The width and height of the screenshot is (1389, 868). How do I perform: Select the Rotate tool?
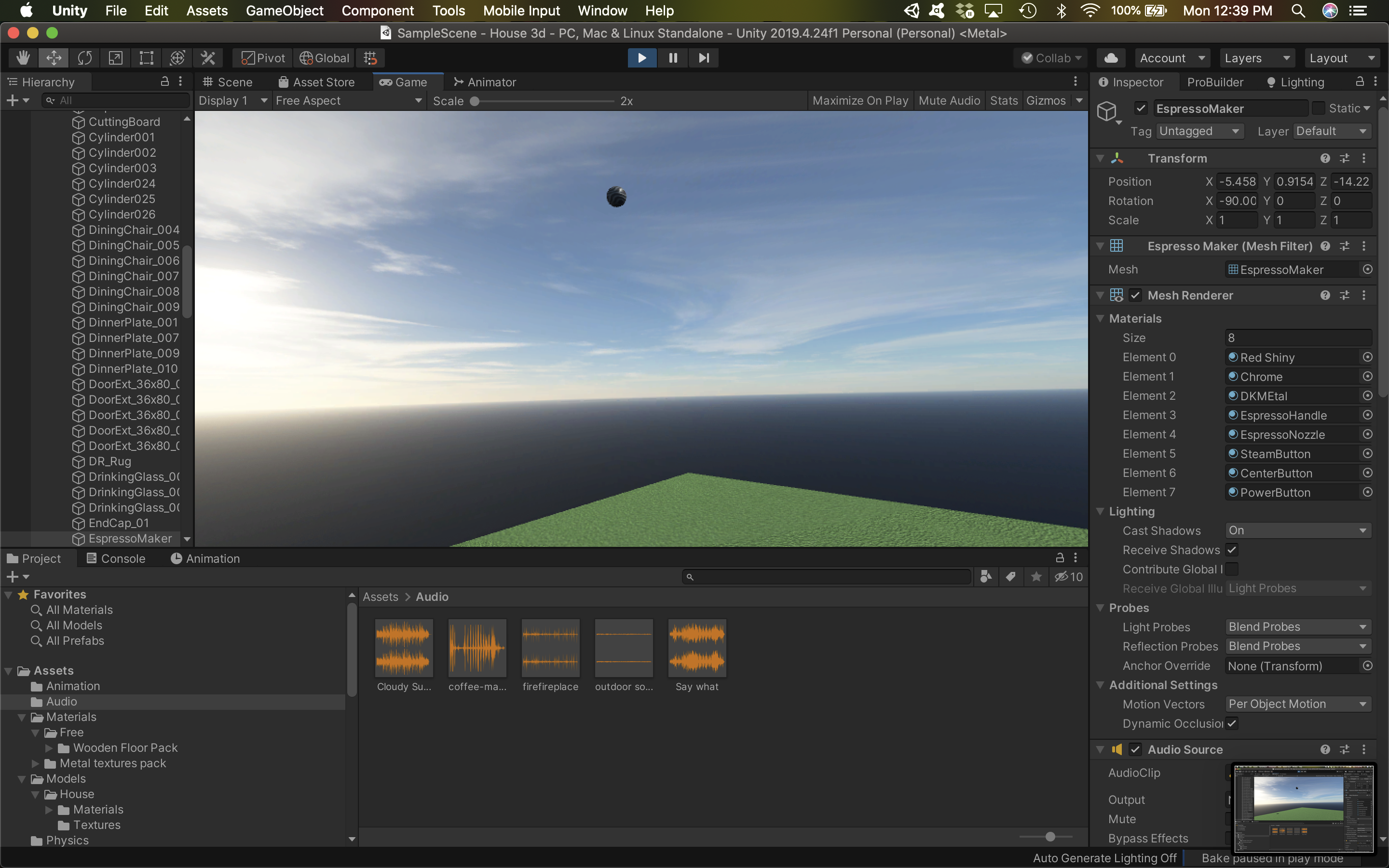(x=84, y=58)
